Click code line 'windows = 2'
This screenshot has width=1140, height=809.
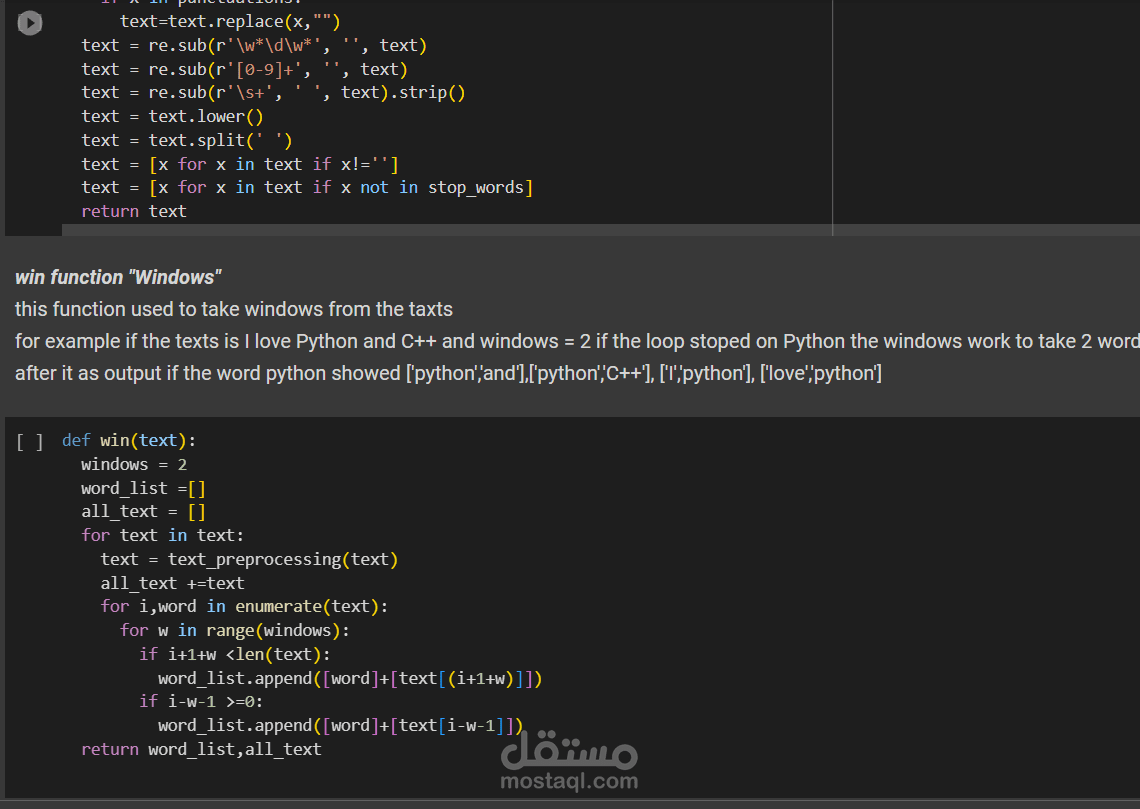click(134, 464)
